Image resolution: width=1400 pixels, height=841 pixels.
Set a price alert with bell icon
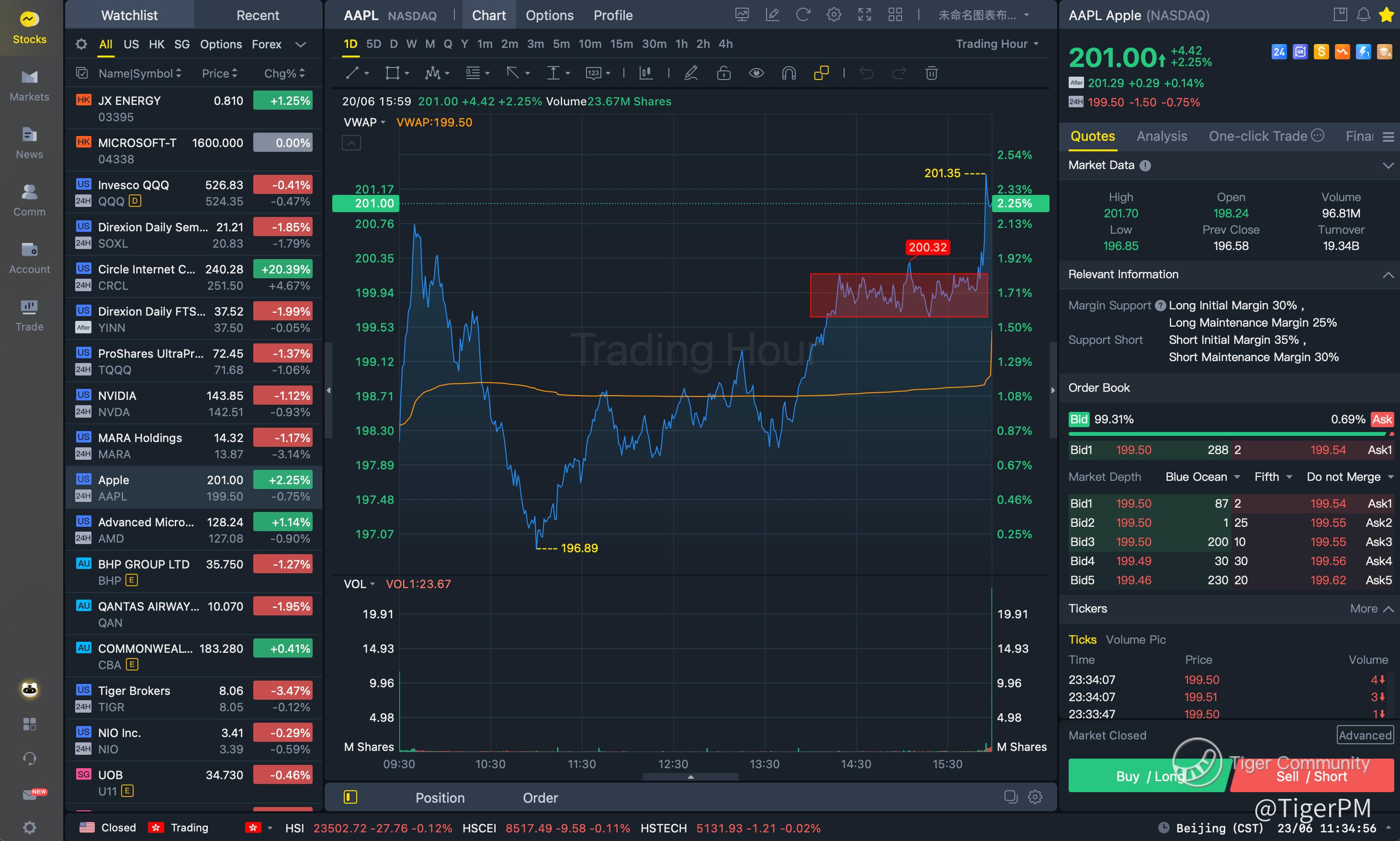click(1363, 15)
